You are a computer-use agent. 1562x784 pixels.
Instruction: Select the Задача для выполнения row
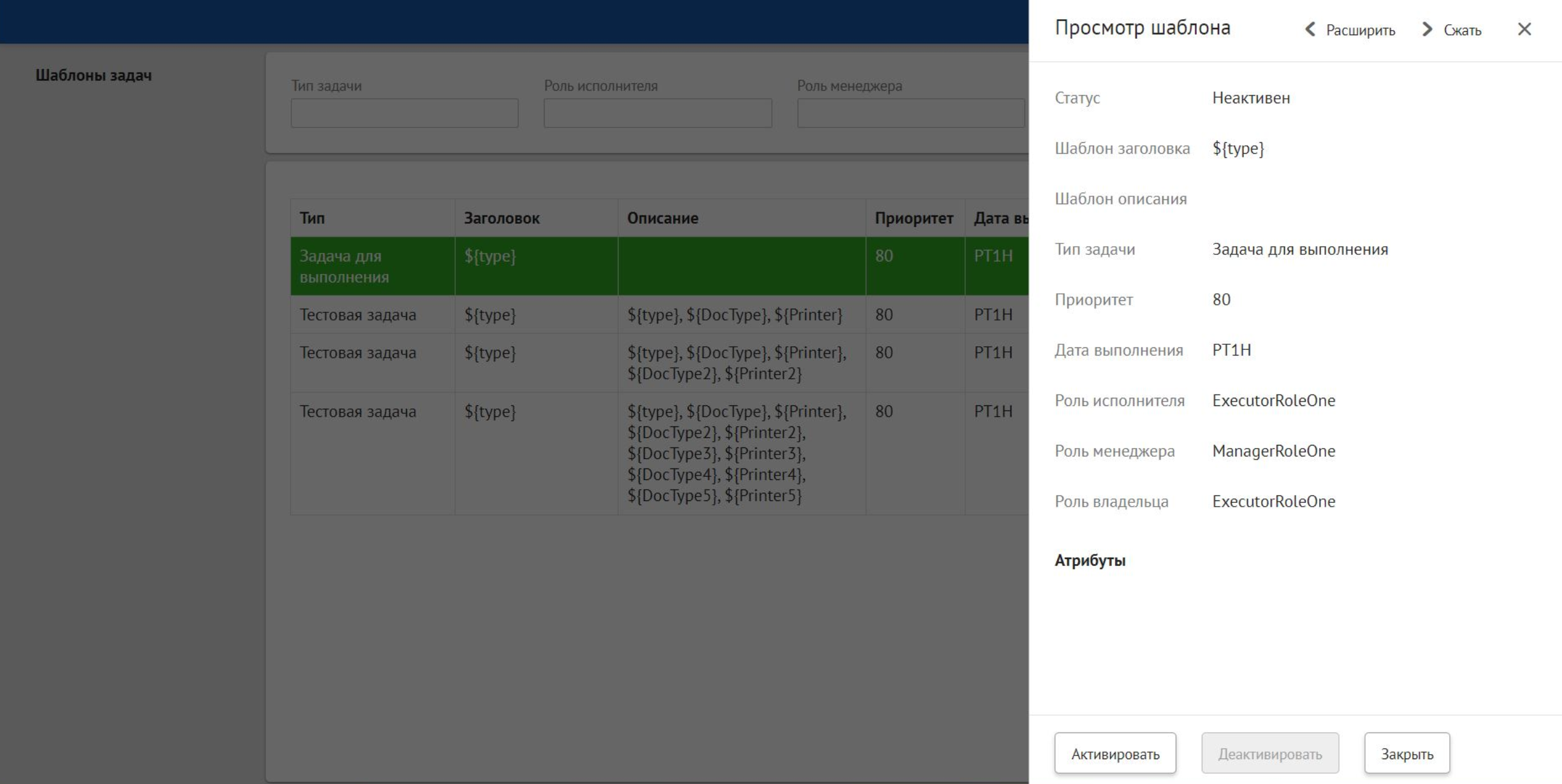[x=372, y=266]
